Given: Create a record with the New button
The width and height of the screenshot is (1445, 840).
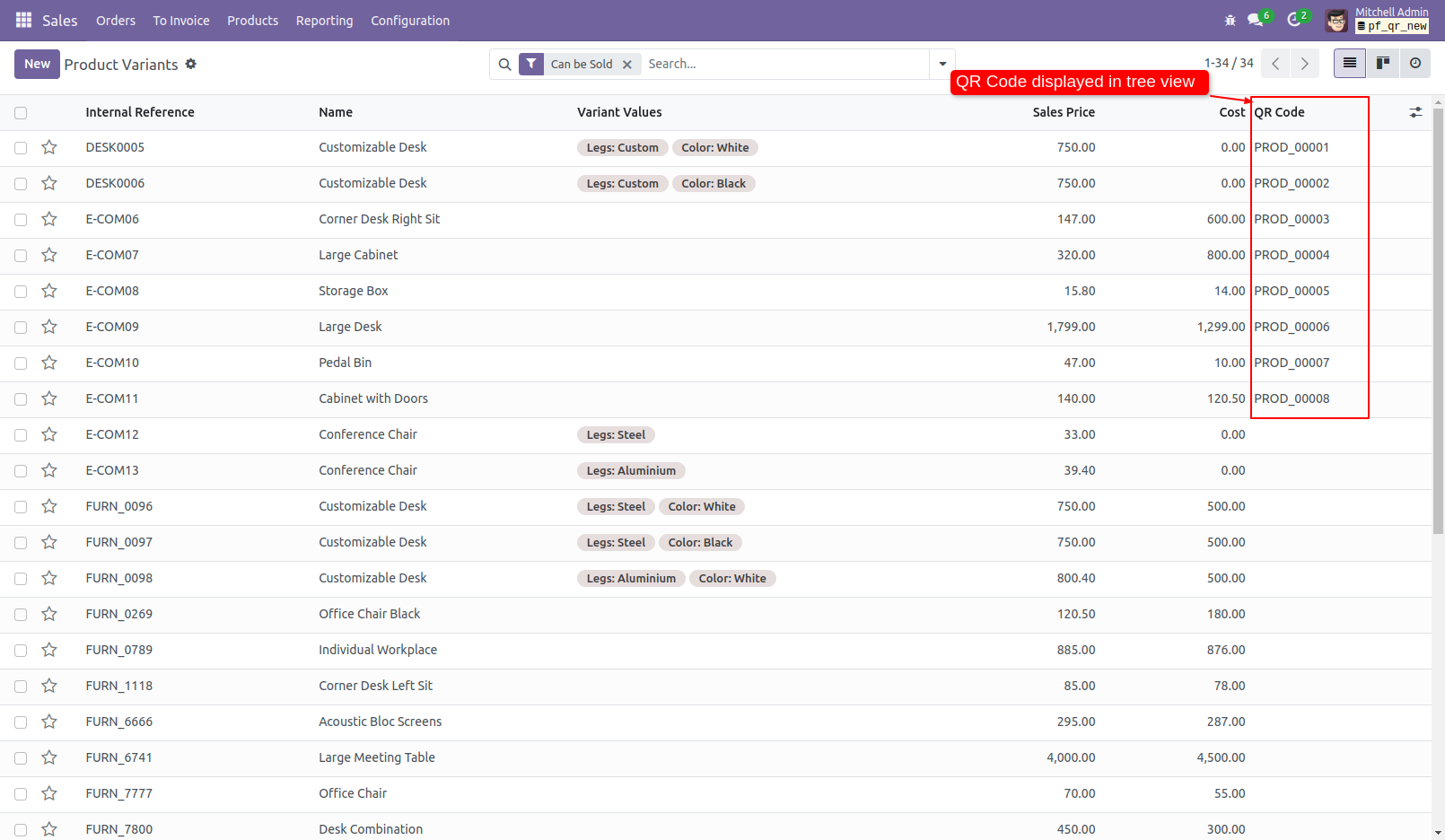Looking at the screenshot, I should pyautogui.click(x=37, y=64).
